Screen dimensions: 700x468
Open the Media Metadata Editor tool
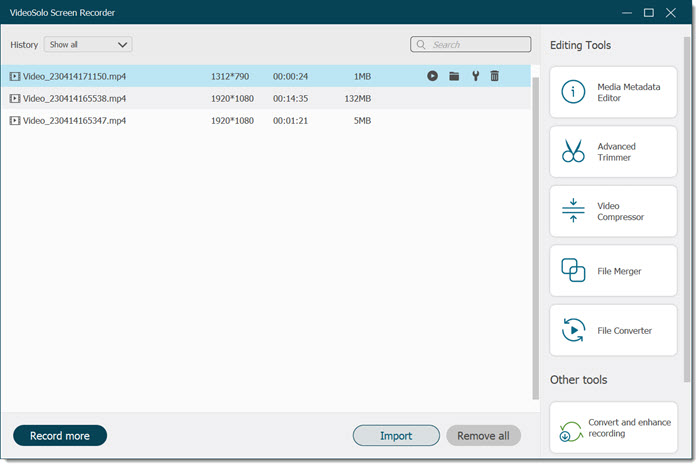pyautogui.click(x=613, y=93)
